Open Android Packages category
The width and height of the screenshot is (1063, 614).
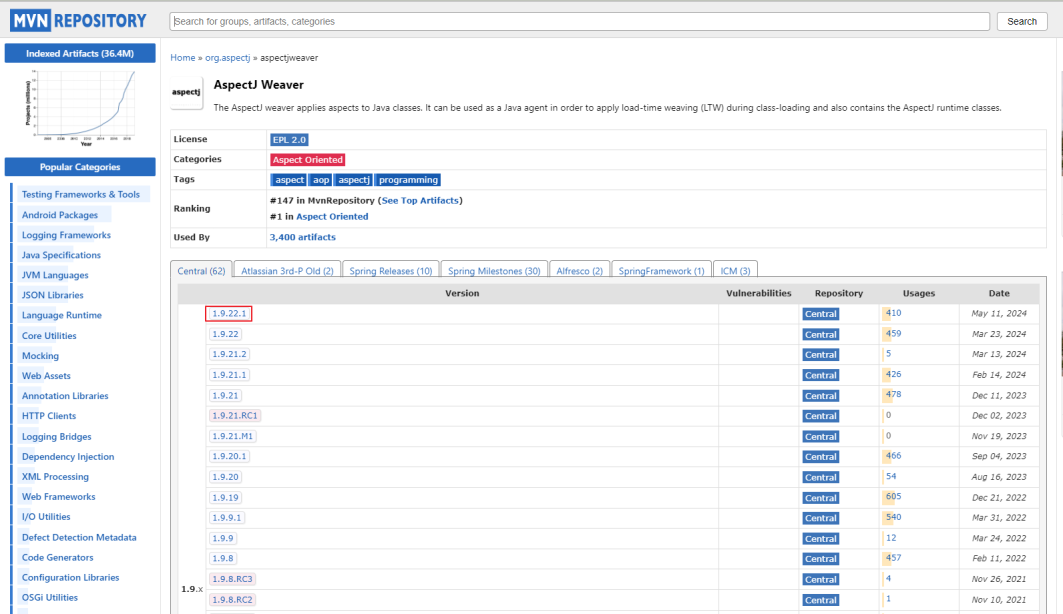point(60,215)
